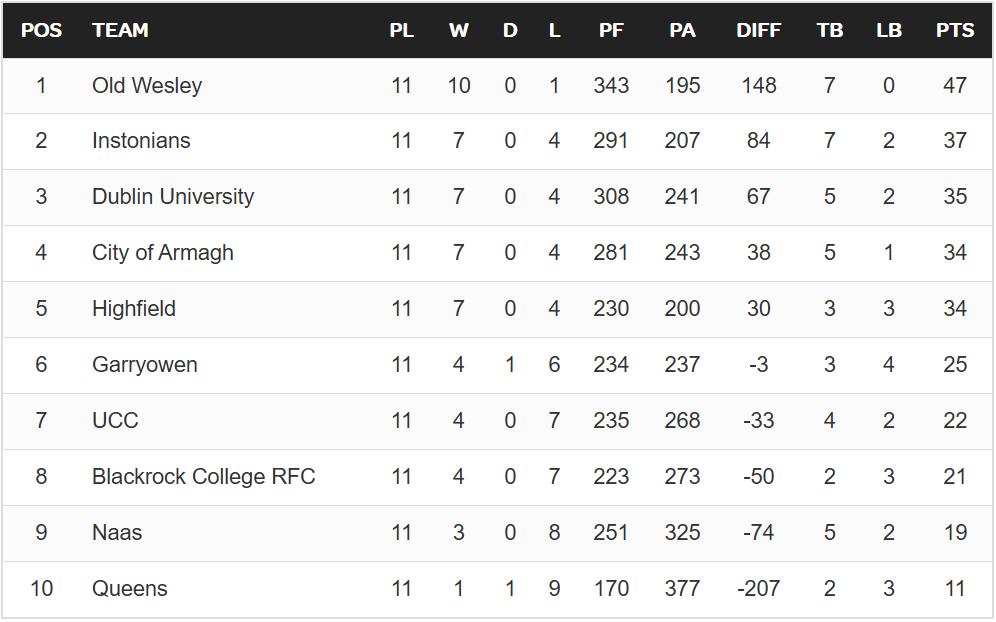Sort by the PTS column header
Screen dimensions: 996x622
pyautogui.click(x=954, y=31)
